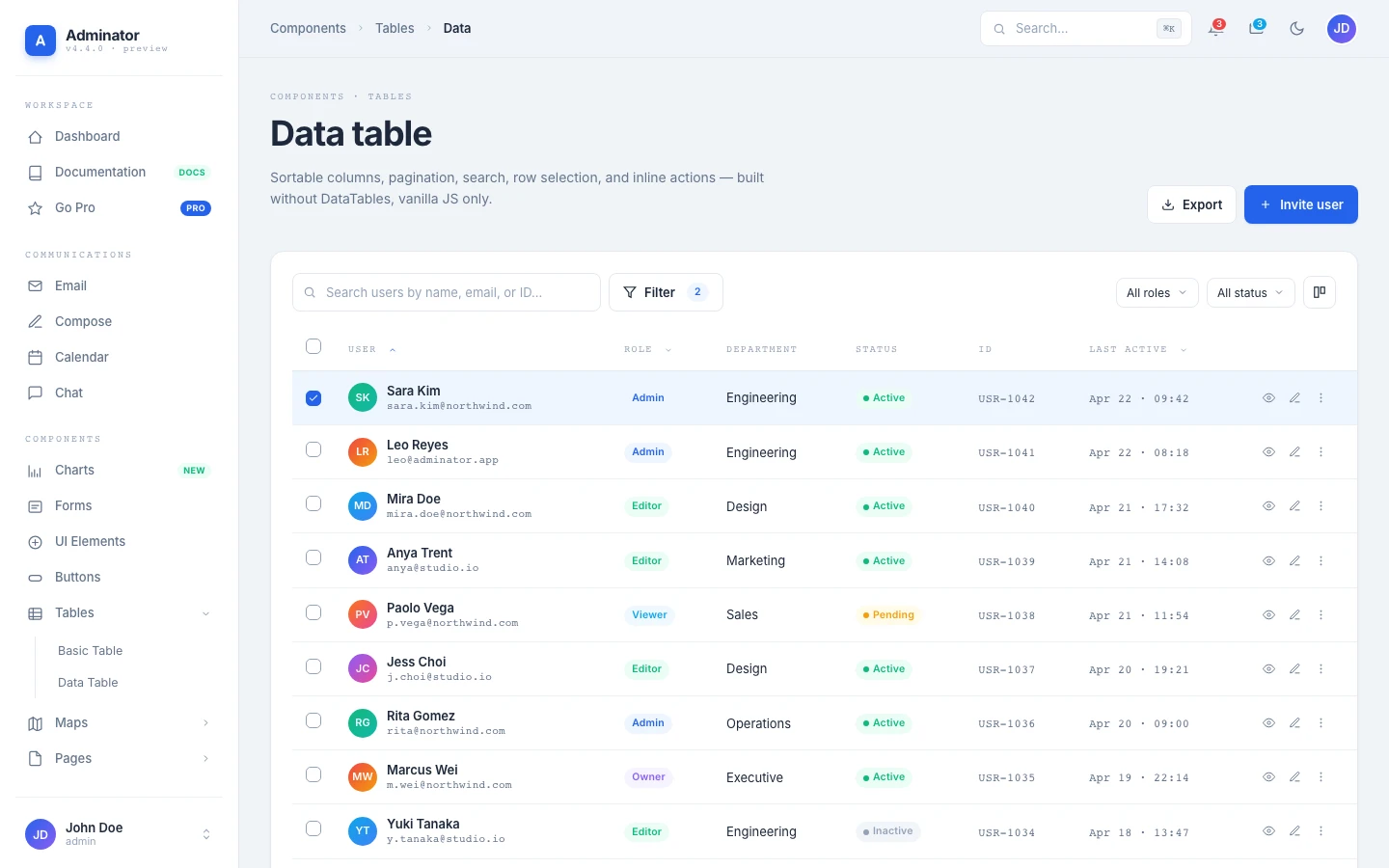Viewport: 1389px width, 868px height.
Task: Open the Filter button
Action: point(666,292)
